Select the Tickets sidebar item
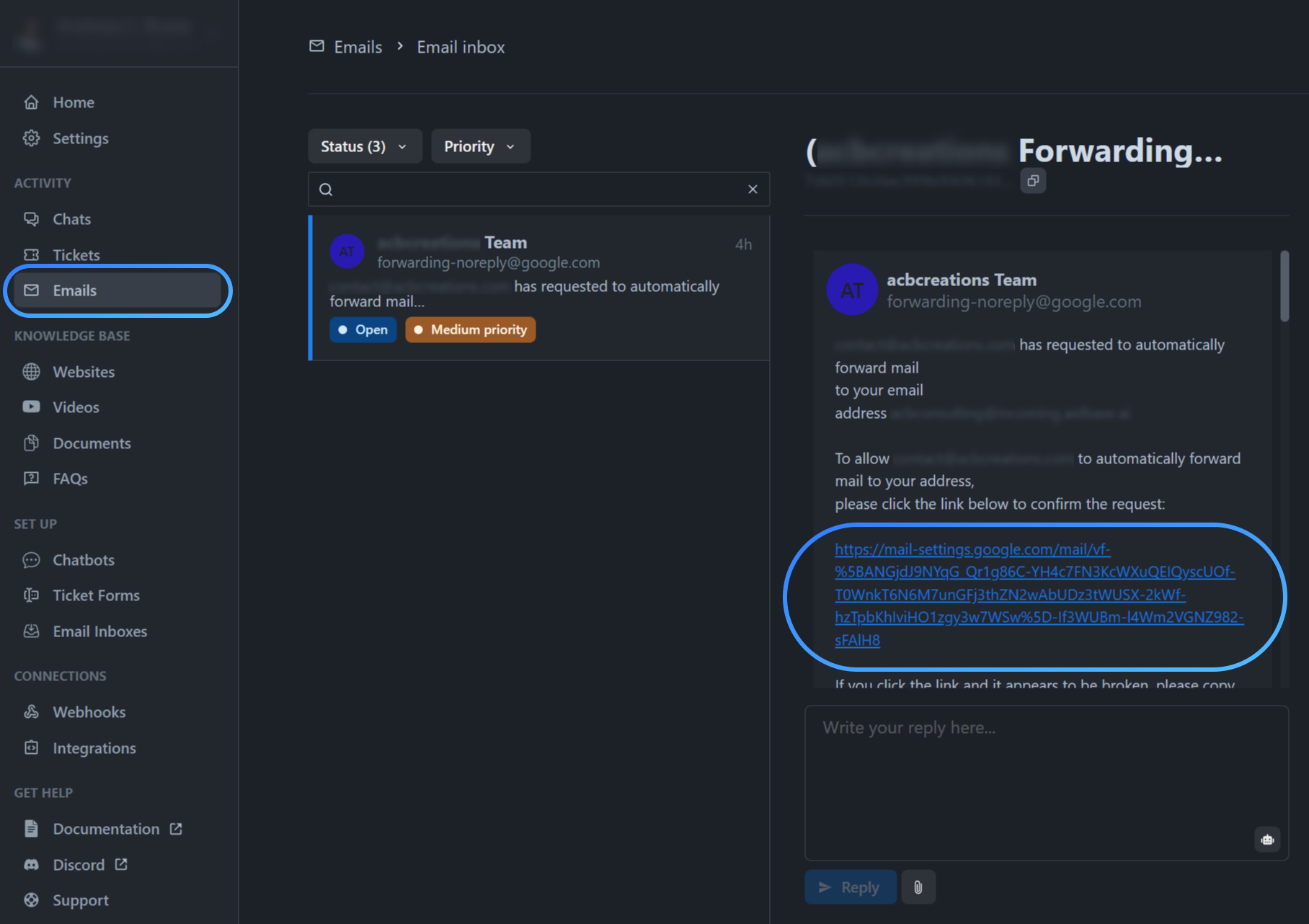 coord(76,254)
